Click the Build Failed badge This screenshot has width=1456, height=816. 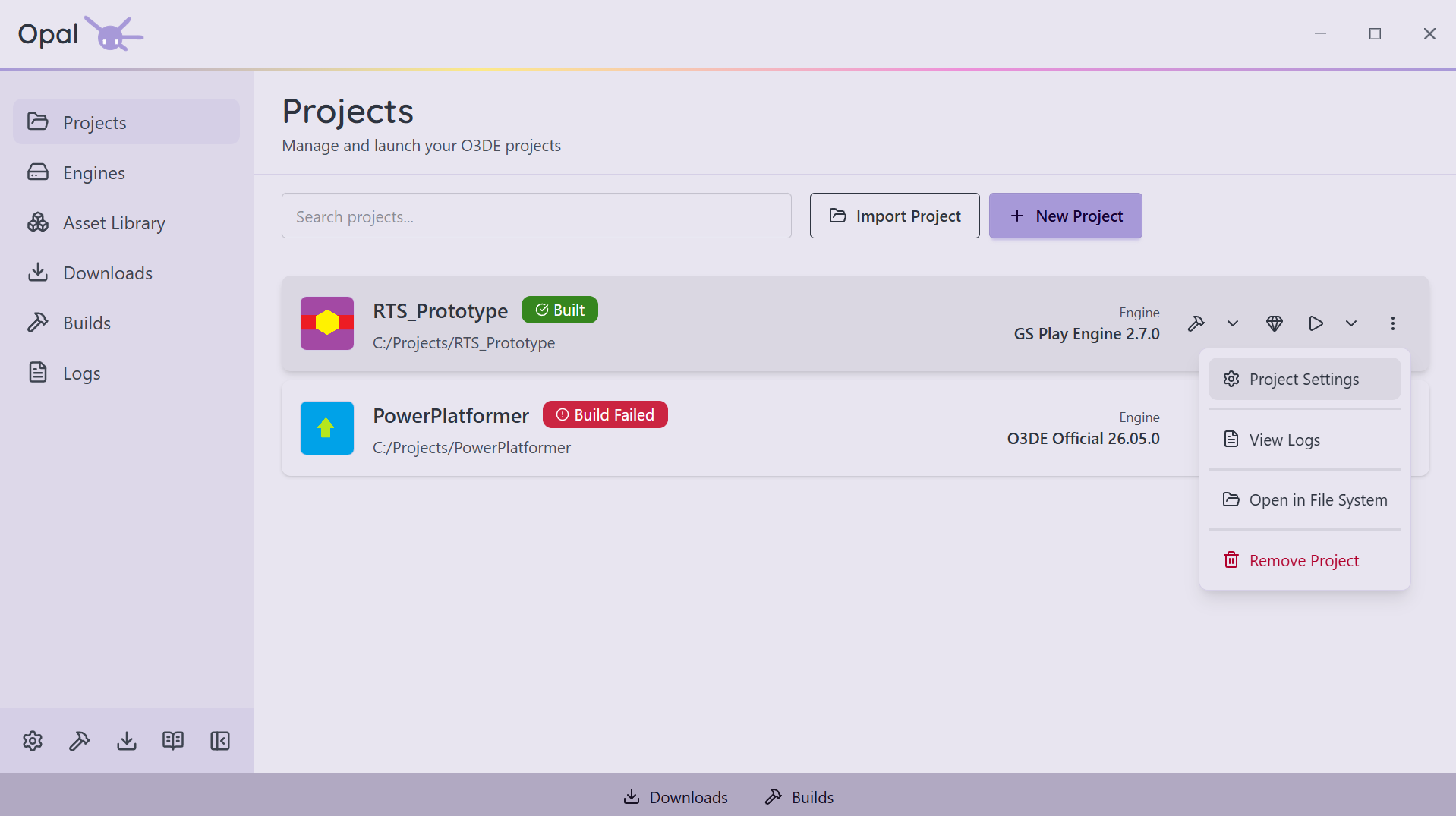(605, 414)
